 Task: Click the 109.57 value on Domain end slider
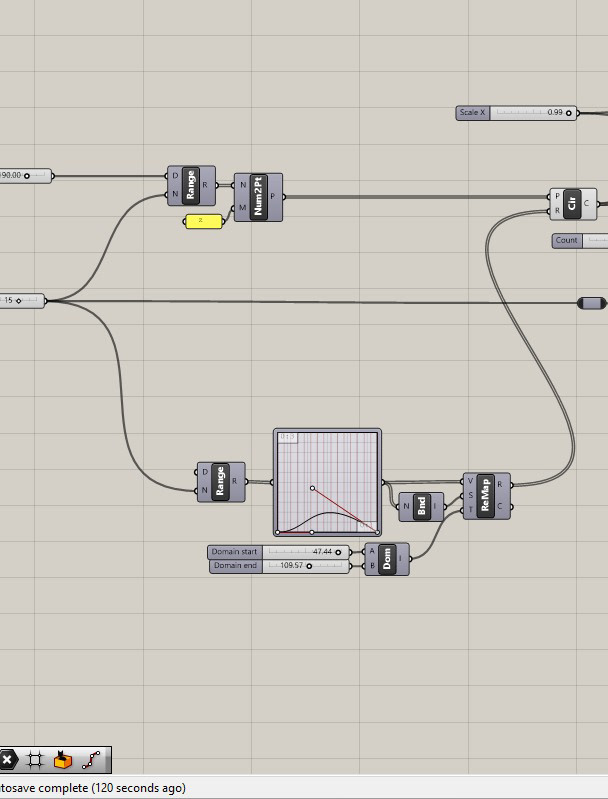292,566
